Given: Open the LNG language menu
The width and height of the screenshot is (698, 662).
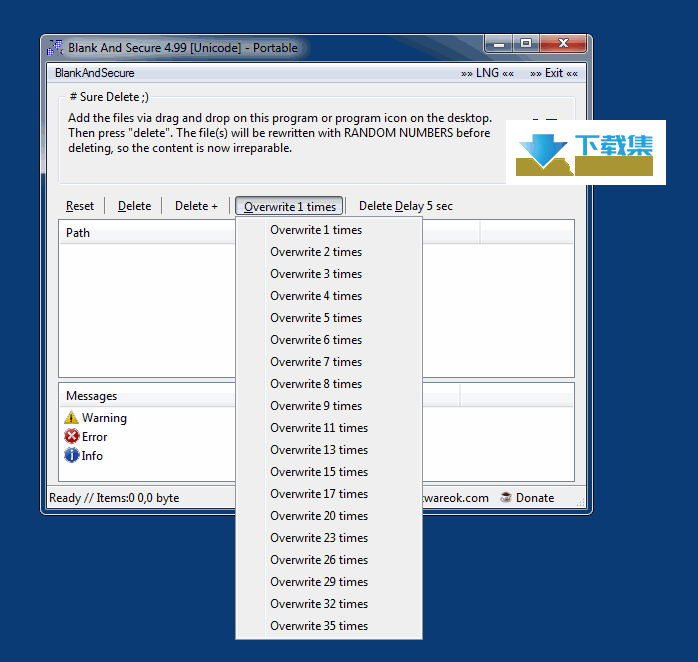Looking at the screenshot, I should click(x=487, y=73).
